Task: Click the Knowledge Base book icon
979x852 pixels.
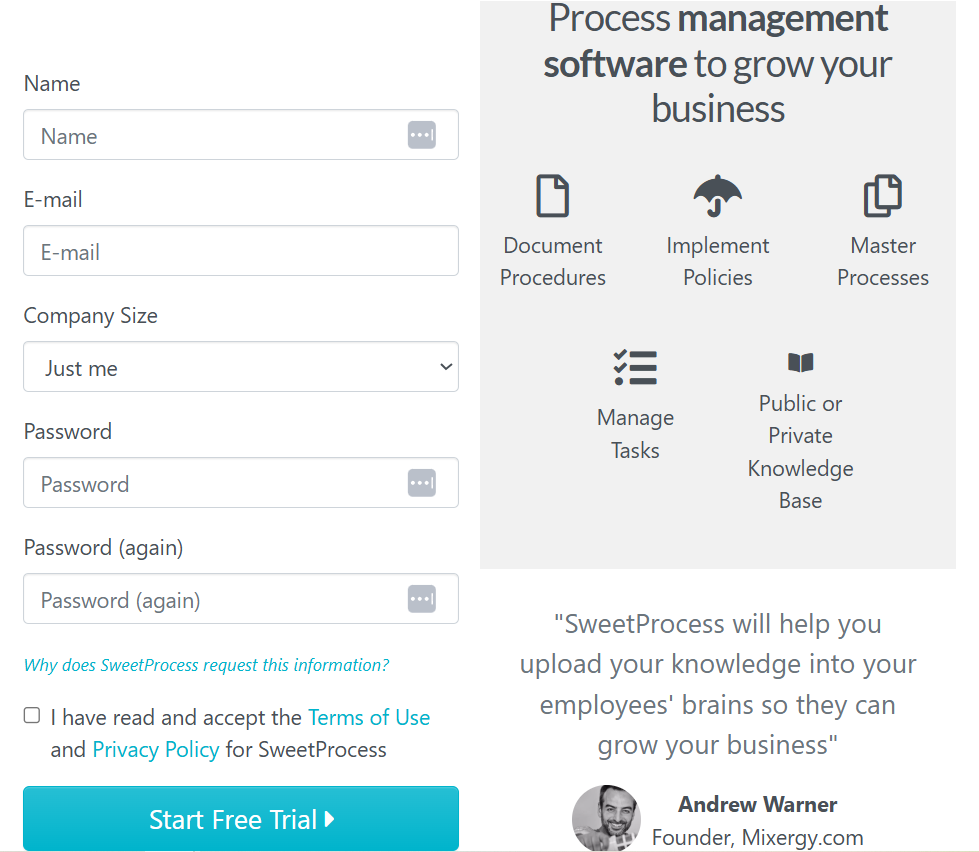Action: click(x=800, y=362)
